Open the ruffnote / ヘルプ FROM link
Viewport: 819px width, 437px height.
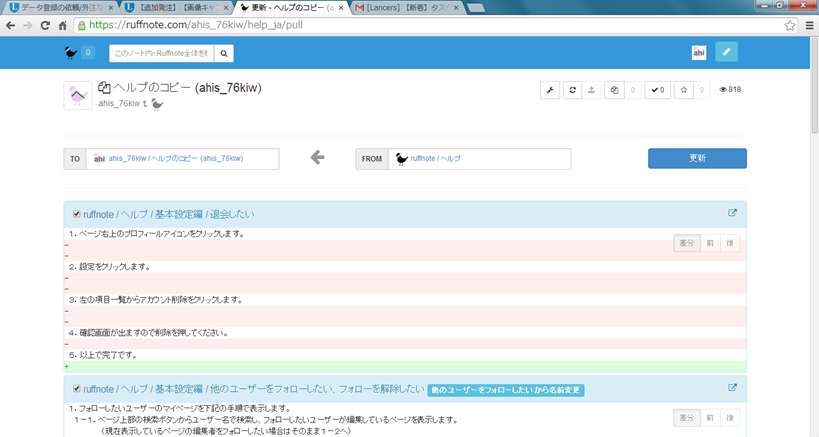click(x=435, y=158)
